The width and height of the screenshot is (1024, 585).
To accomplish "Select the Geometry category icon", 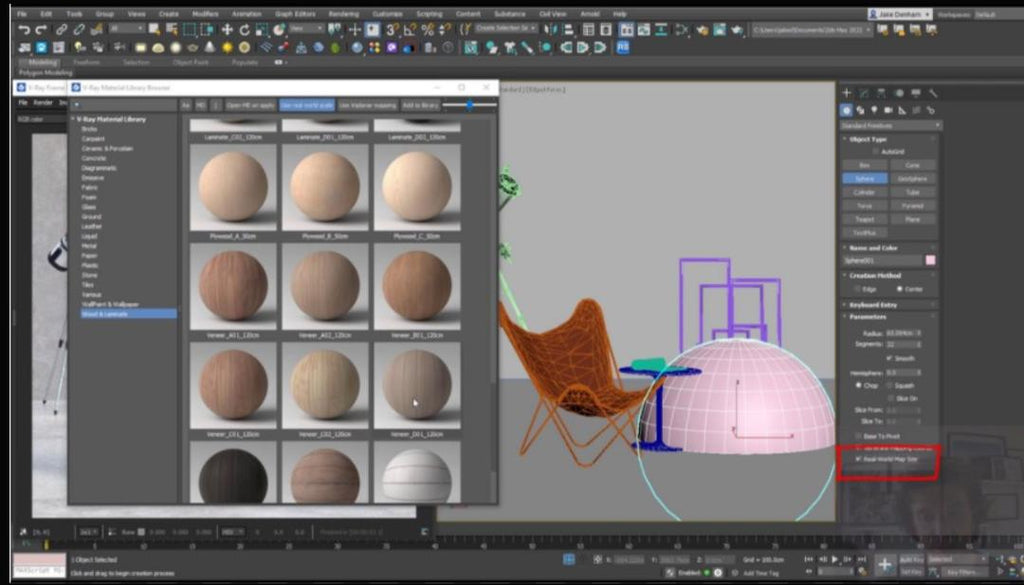I will 846,110.
